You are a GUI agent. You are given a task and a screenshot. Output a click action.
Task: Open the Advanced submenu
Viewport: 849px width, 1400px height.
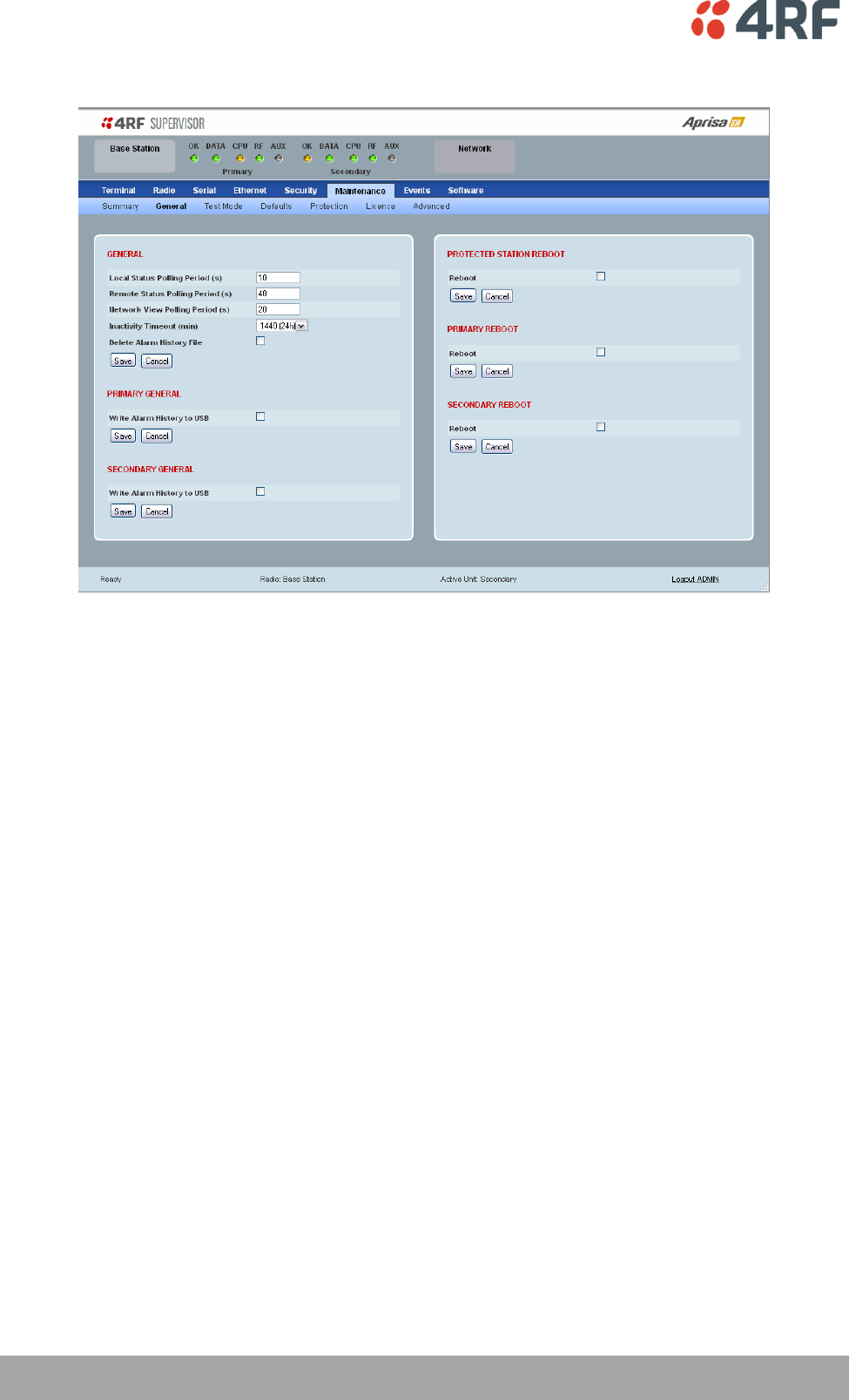click(432, 206)
